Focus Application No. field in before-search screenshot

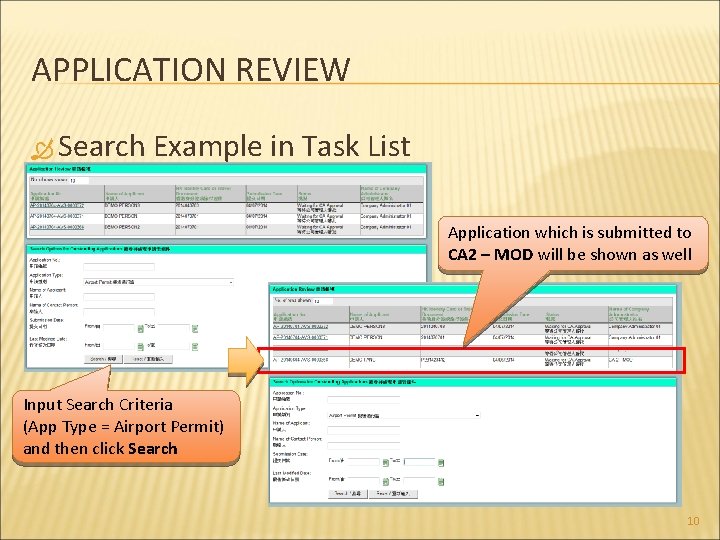pyautogui.click(x=119, y=267)
